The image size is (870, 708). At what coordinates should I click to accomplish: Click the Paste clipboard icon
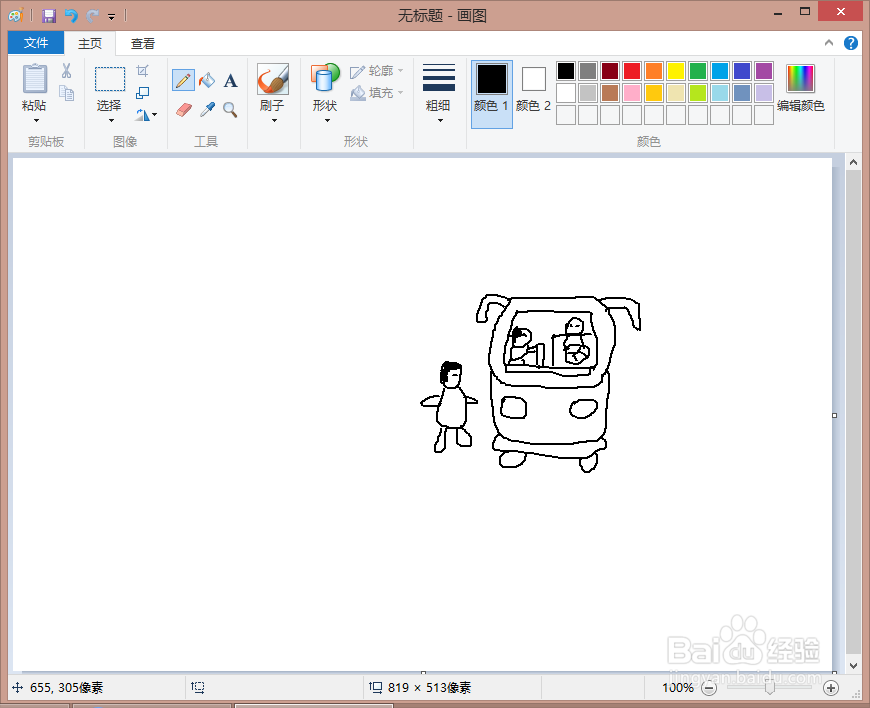pyautogui.click(x=34, y=79)
